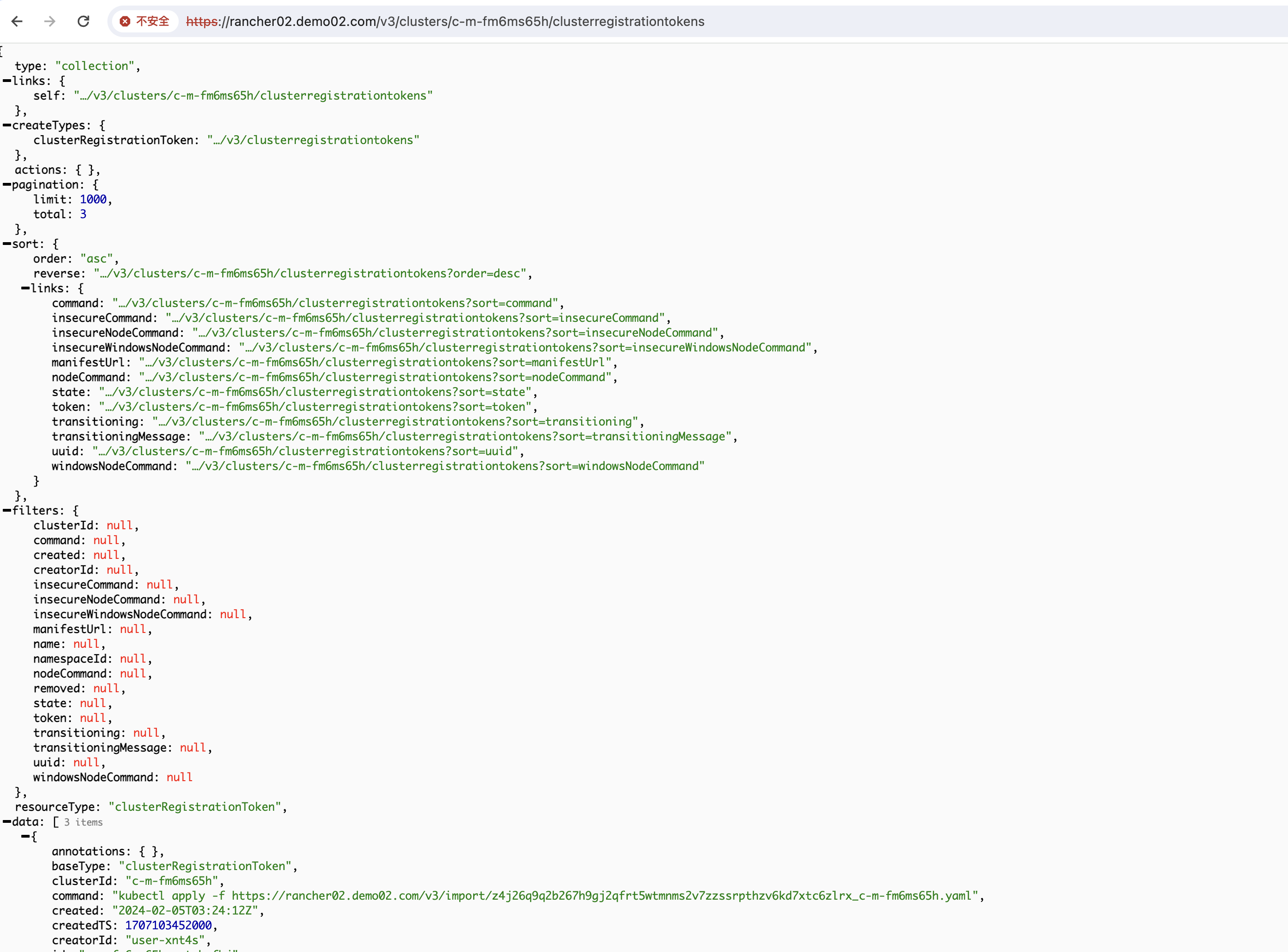1288x952 pixels.
Task: Click the windowsNodeCommand filter null value
Action: click(x=180, y=777)
